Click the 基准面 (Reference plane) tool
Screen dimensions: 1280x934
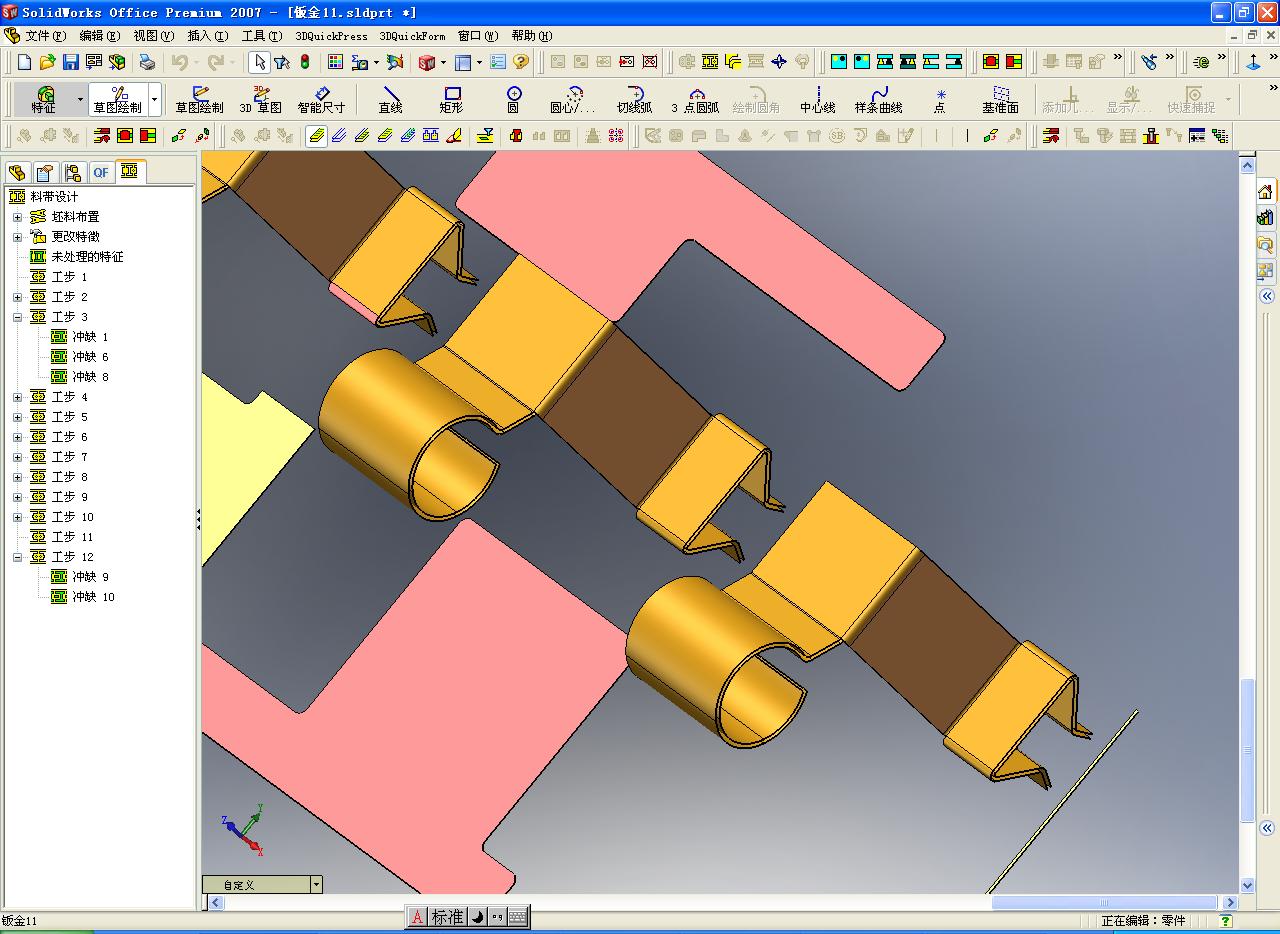click(x=1000, y=100)
